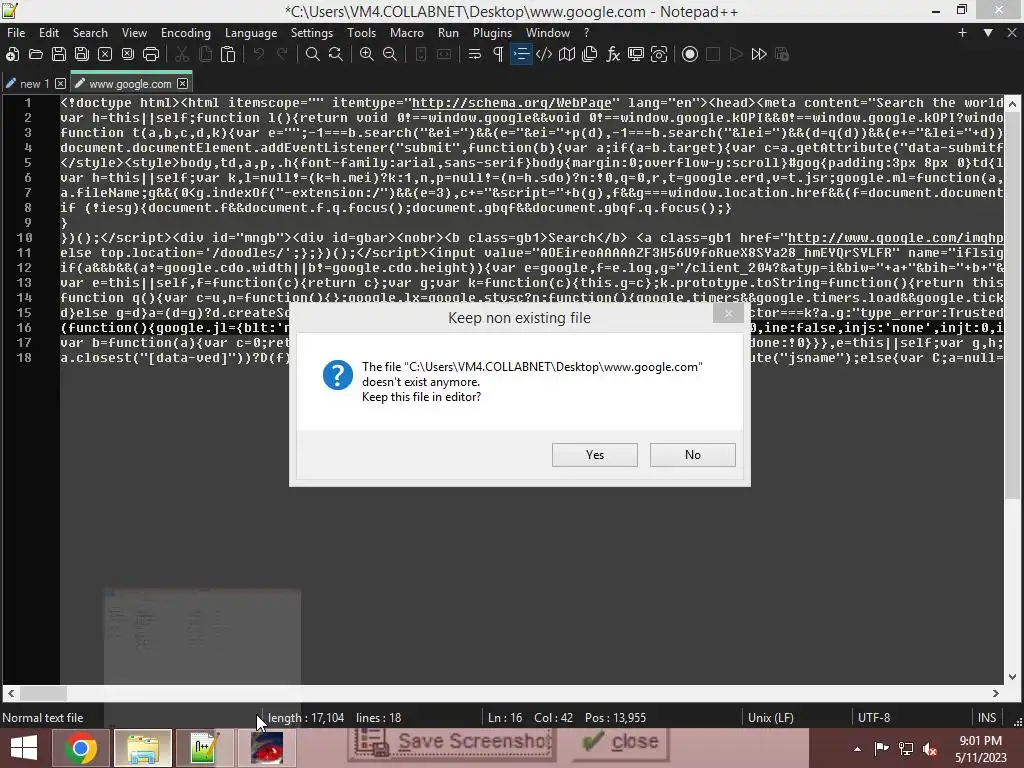
Task: Open the File menu
Action: pyautogui.click(x=16, y=33)
